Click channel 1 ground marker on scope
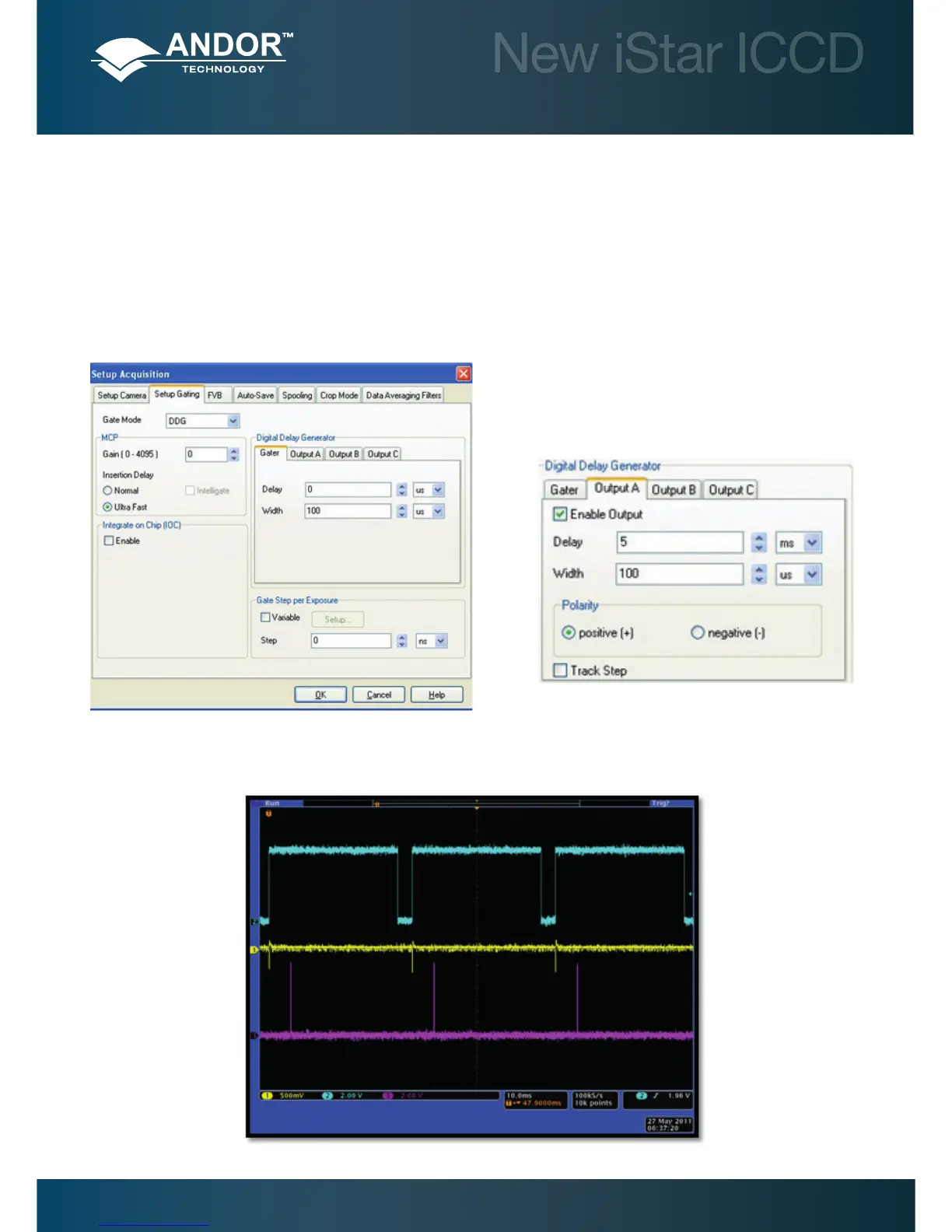Viewport: 952px width, 1232px height. [x=254, y=950]
